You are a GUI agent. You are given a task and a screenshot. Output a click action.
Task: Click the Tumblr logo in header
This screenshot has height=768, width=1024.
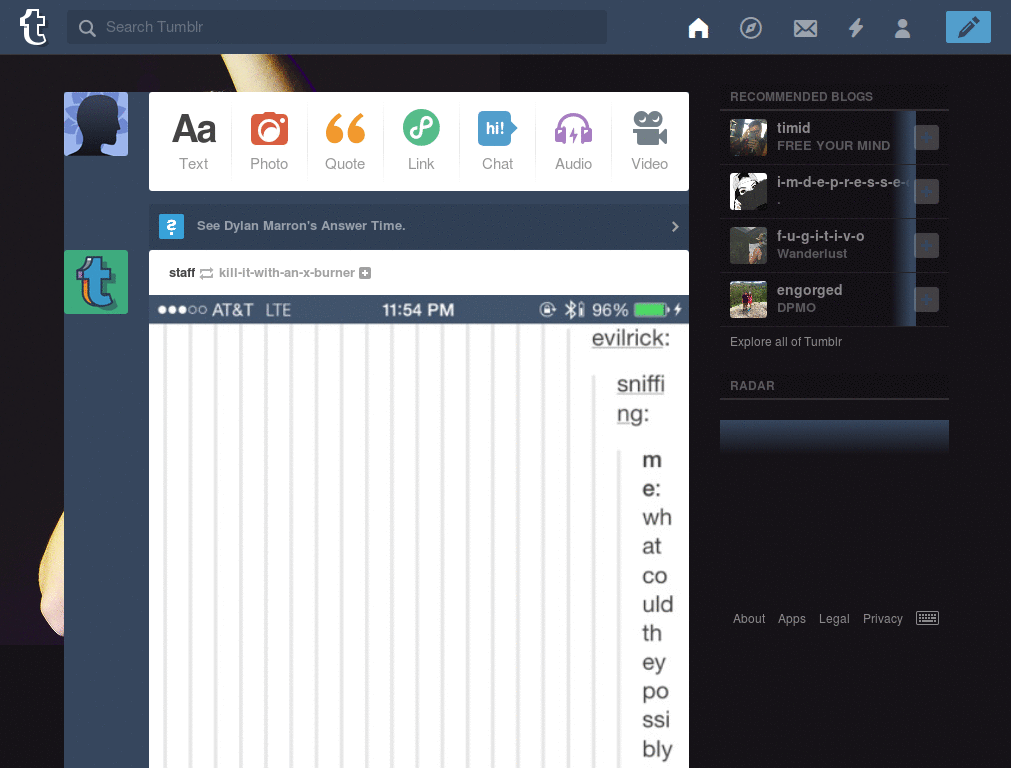tap(33, 27)
